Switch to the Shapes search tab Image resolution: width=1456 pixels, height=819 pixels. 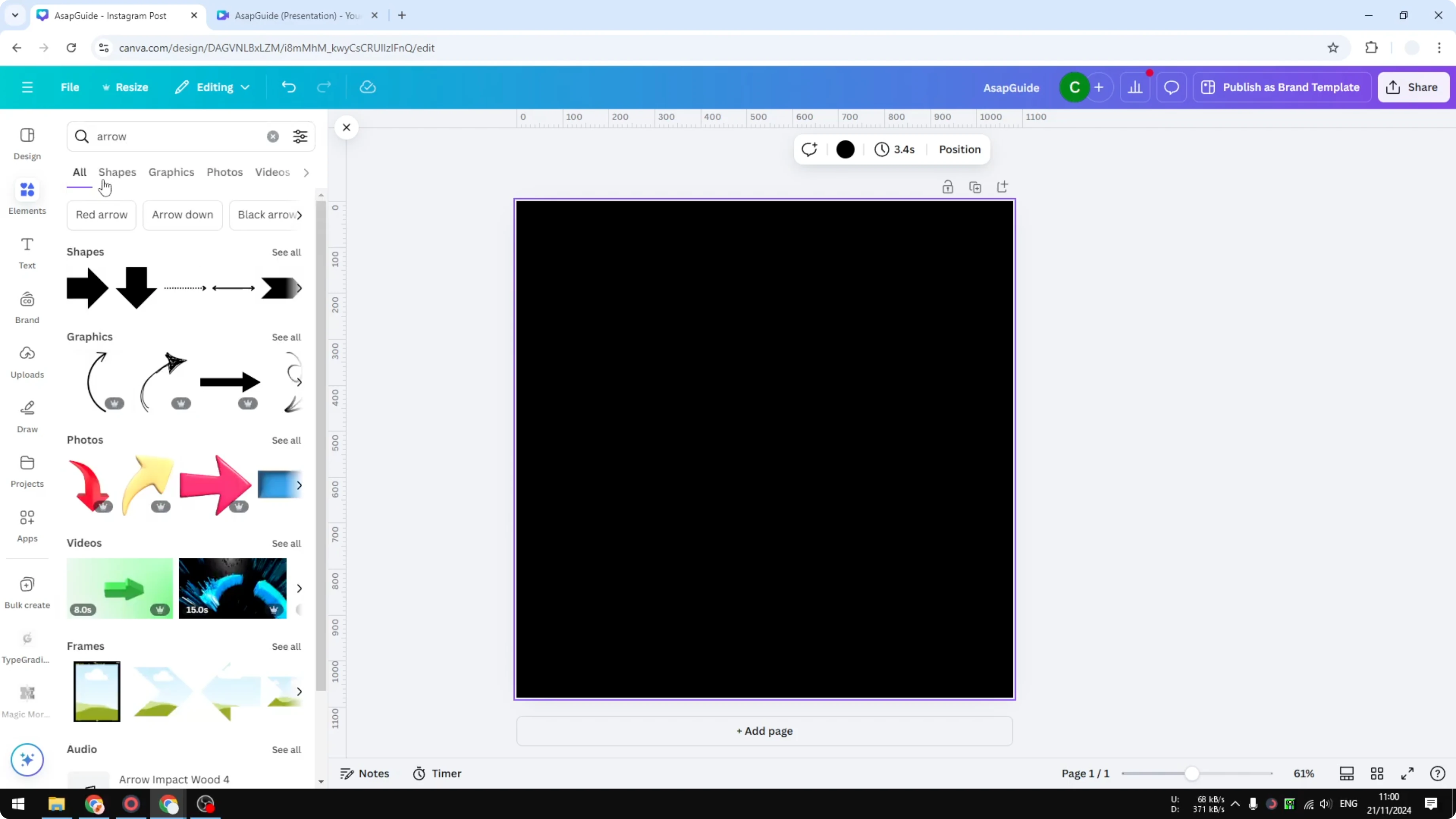click(118, 173)
